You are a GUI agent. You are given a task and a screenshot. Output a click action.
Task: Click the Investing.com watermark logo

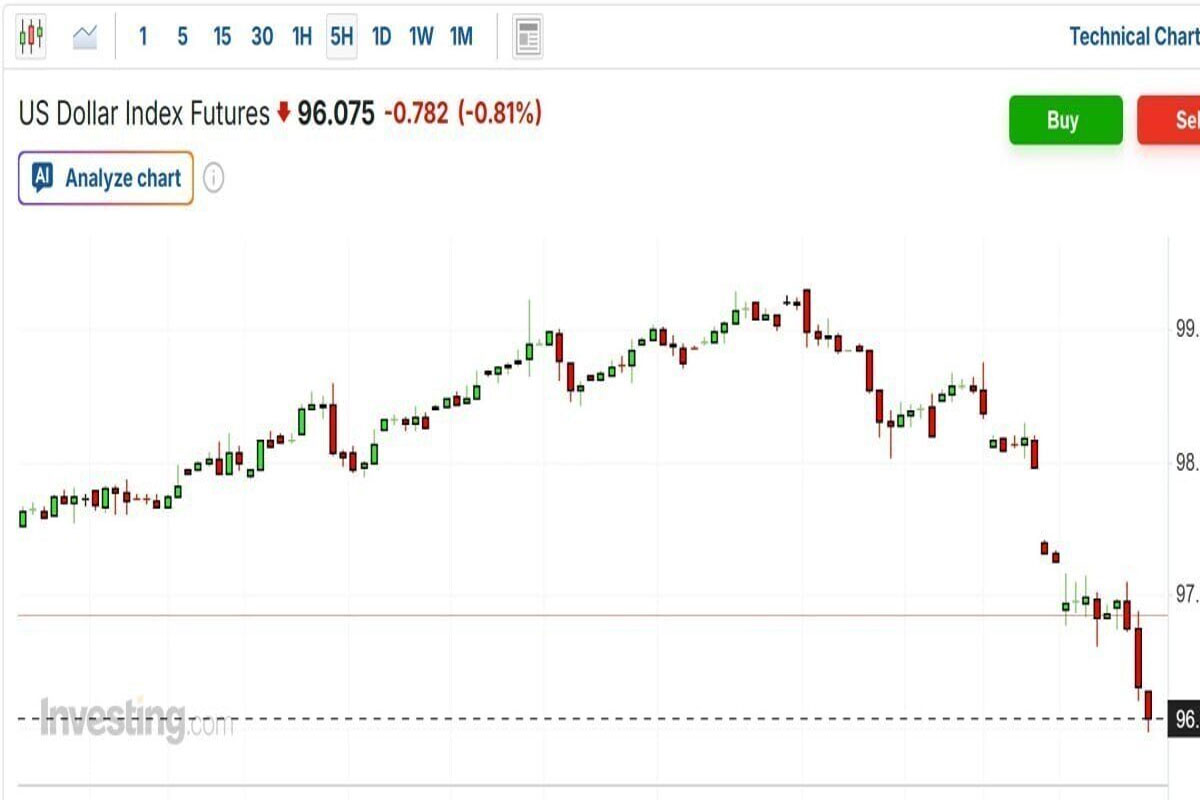click(x=135, y=719)
